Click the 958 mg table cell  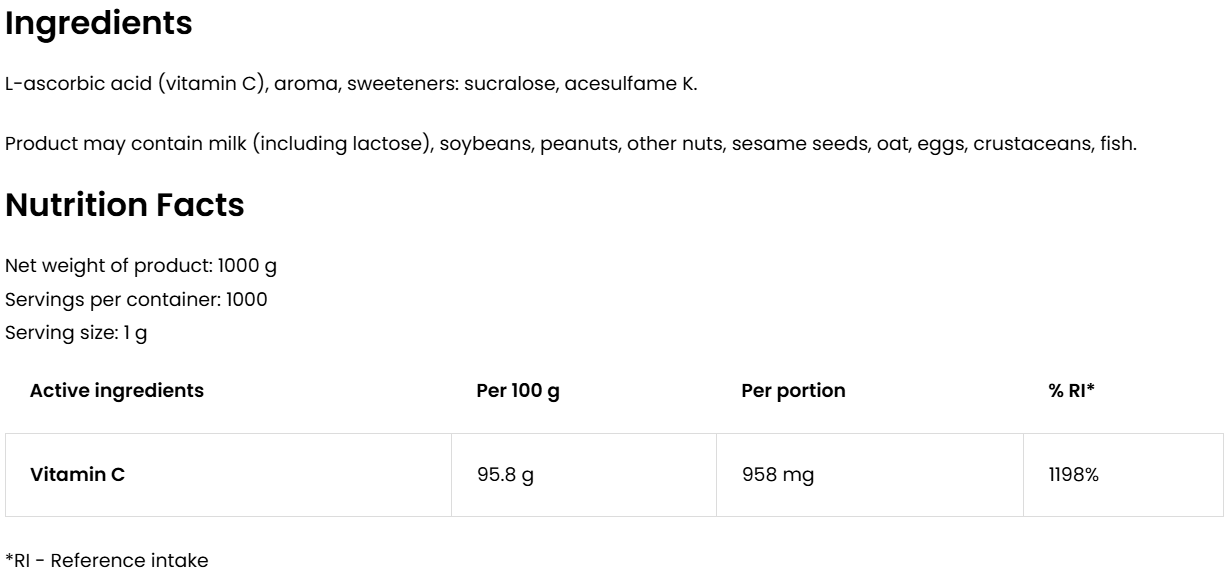(777, 475)
